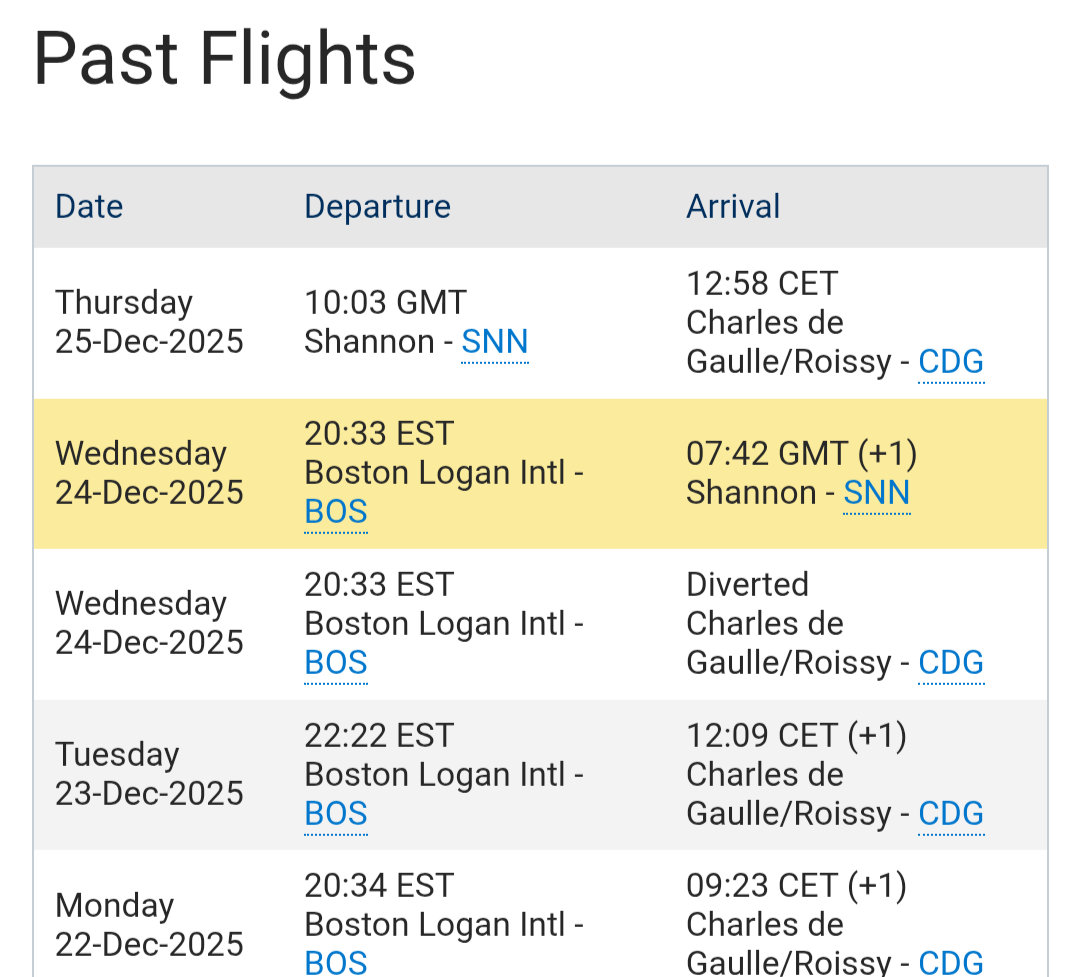
Task: Open the SNN link for the 07:42 GMT arrival
Action: tap(876, 493)
